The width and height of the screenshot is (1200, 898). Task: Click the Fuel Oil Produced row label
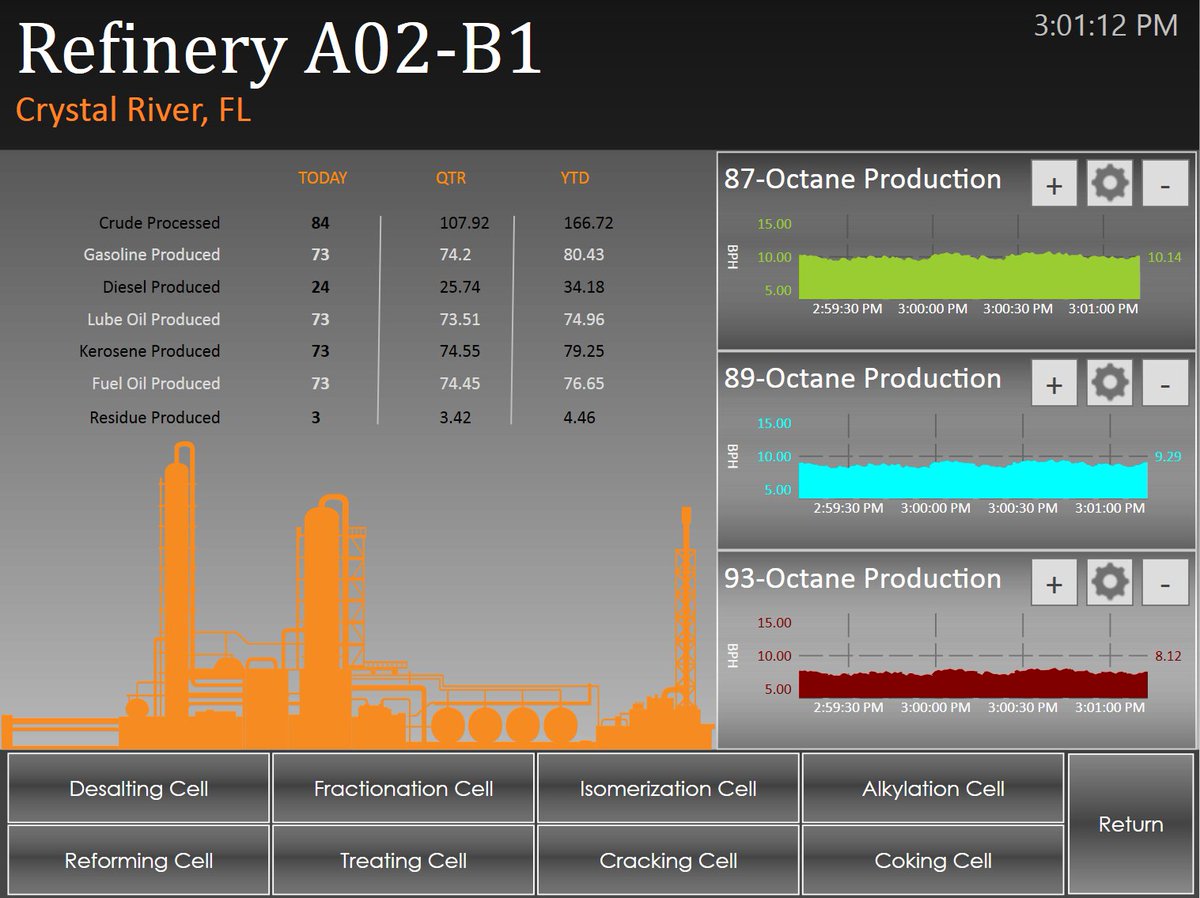click(x=156, y=383)
